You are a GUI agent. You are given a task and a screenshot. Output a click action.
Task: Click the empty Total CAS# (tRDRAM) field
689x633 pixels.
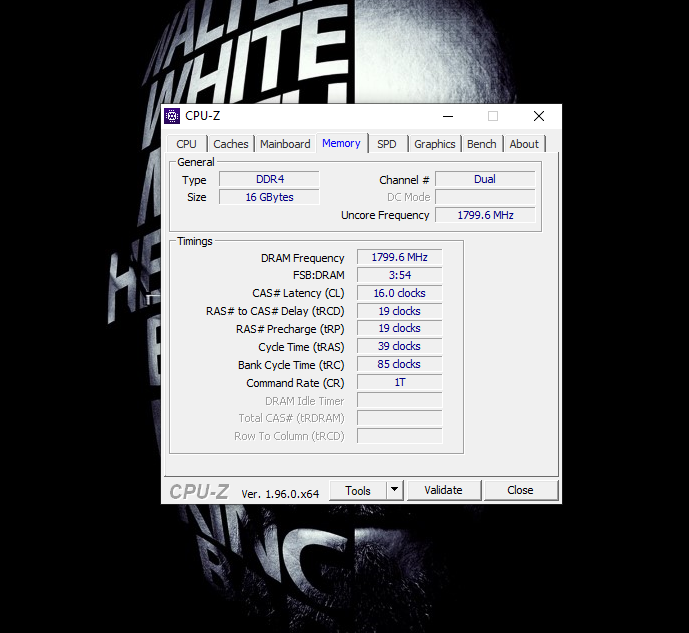pyautogui.click(x=399, y=418)
